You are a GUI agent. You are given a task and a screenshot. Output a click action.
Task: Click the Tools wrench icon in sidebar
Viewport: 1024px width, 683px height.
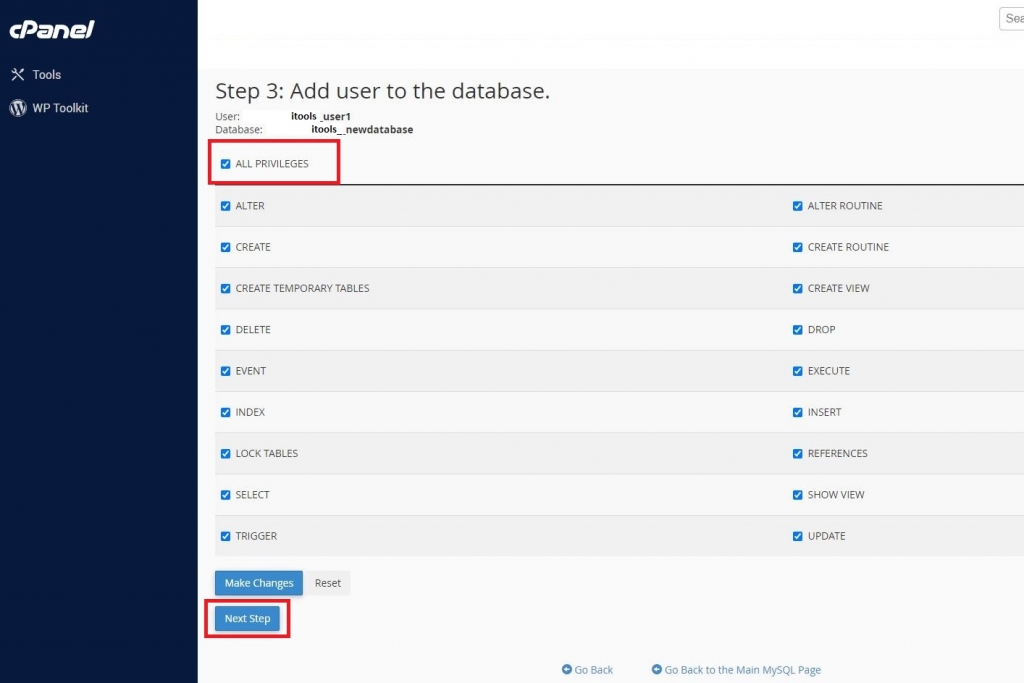click(x=18, y=74)
